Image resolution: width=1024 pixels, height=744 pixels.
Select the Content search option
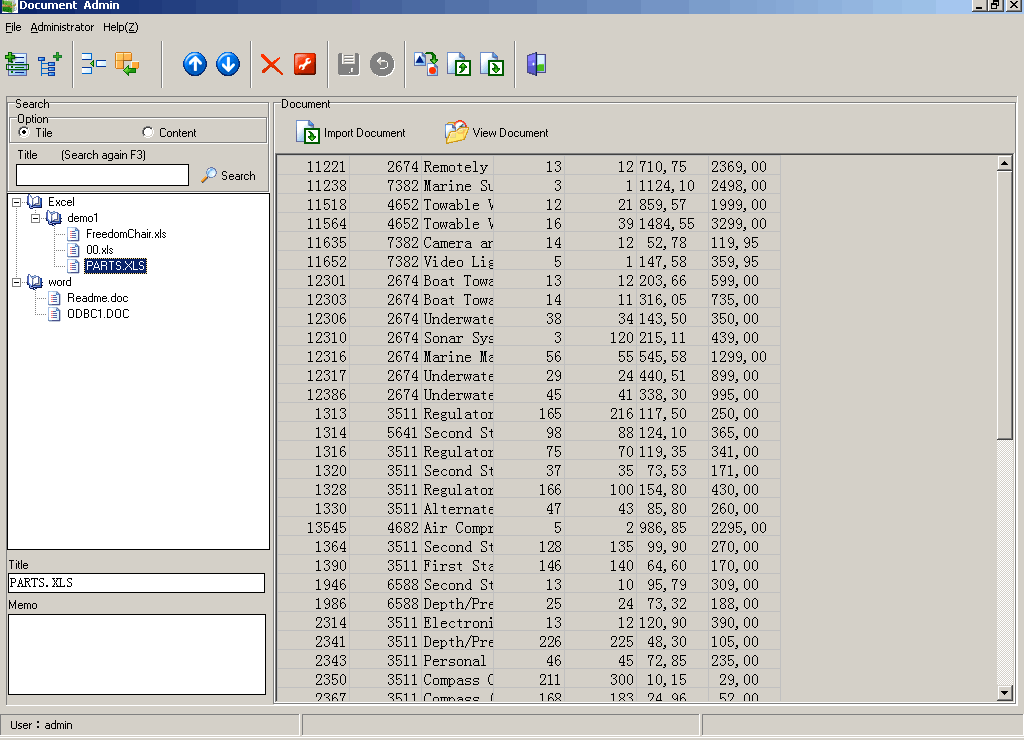(x=148, y=132)
